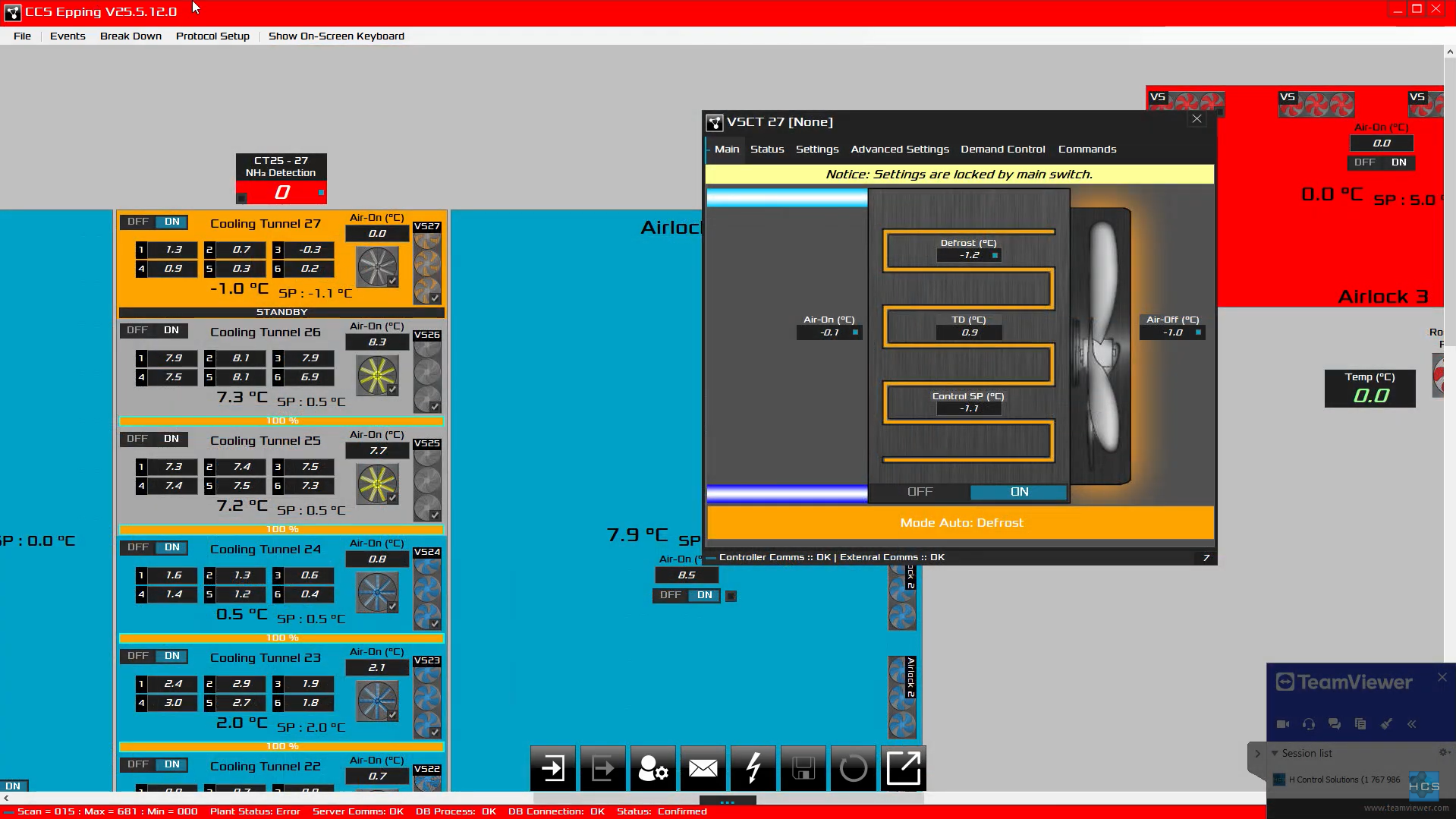Open Commands tab in VSCT 27
This screenshot has height=819, width=1456.
pyautogui.click(x=1087, y=149)
